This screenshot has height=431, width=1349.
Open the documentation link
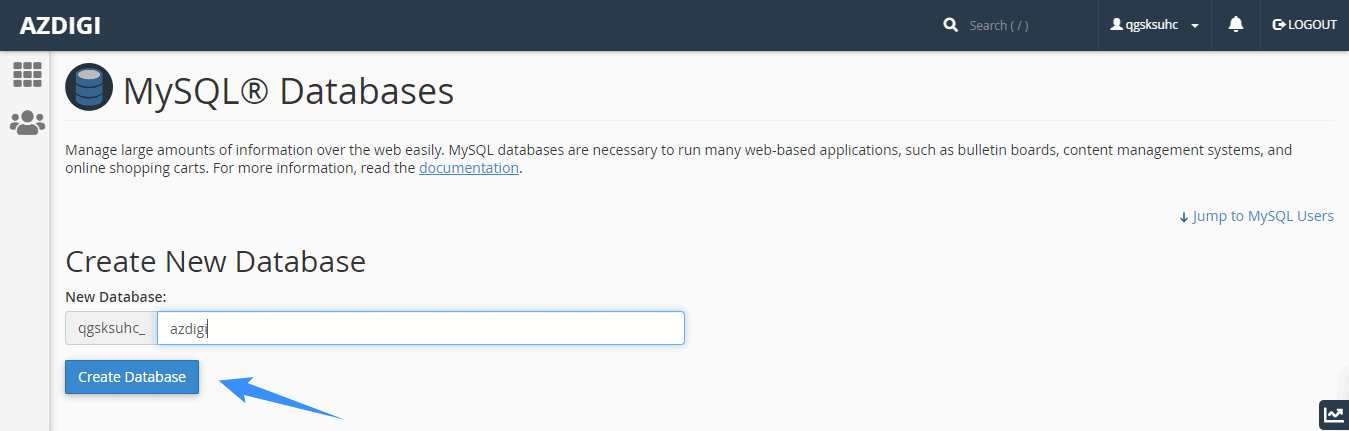coord(469,168)
